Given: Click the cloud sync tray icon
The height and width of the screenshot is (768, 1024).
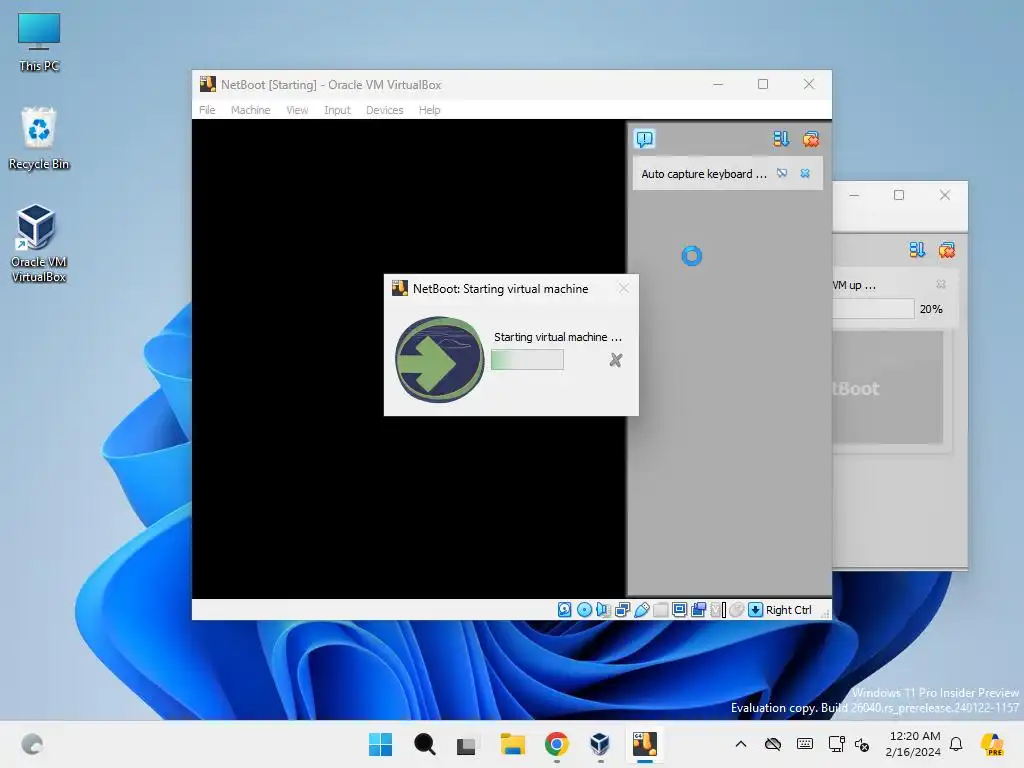Looking at the screenshot, I should pyautogui.click(x=773, y=744).
